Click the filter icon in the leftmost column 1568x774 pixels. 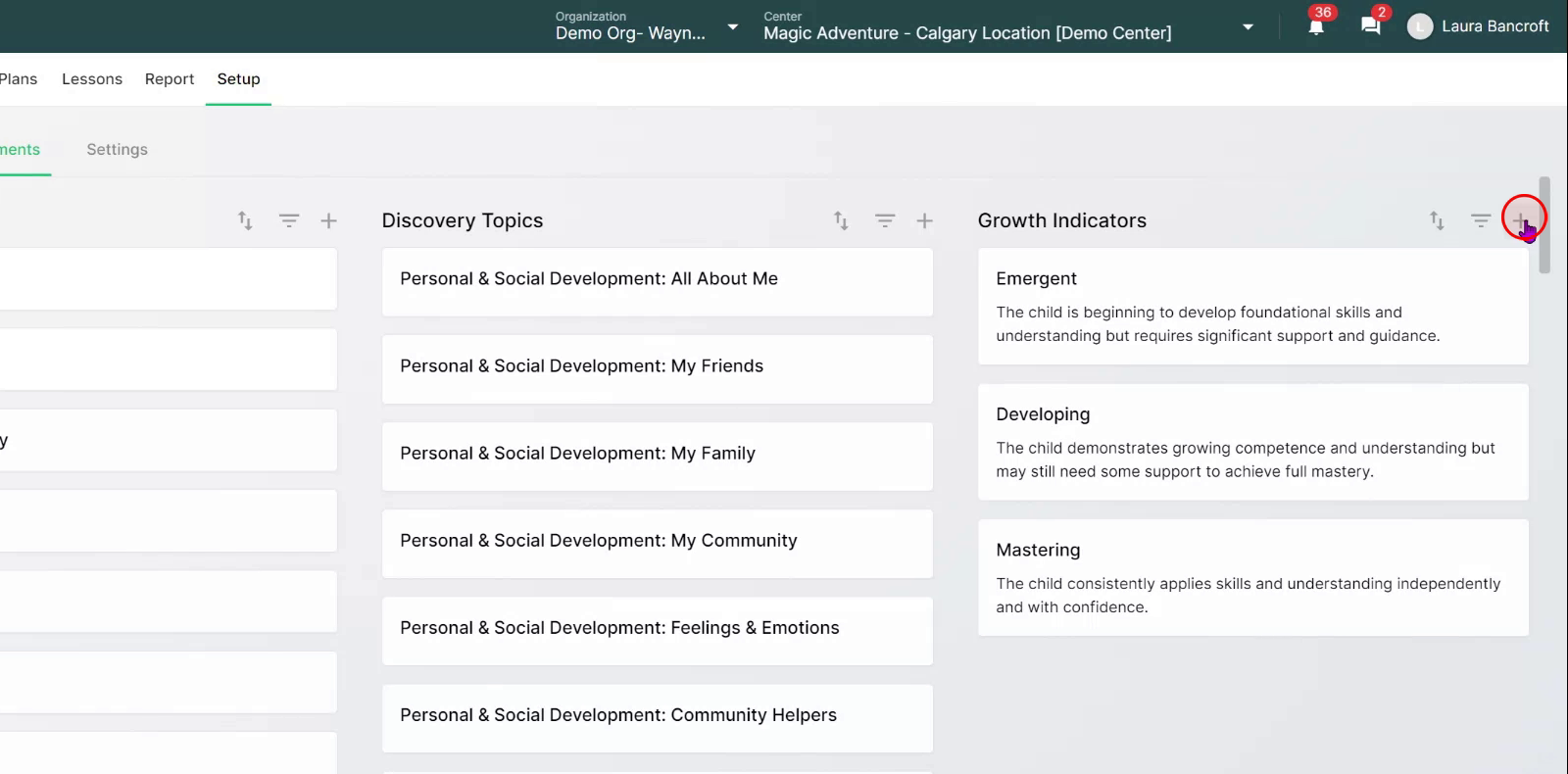click(x=289, y=220)
